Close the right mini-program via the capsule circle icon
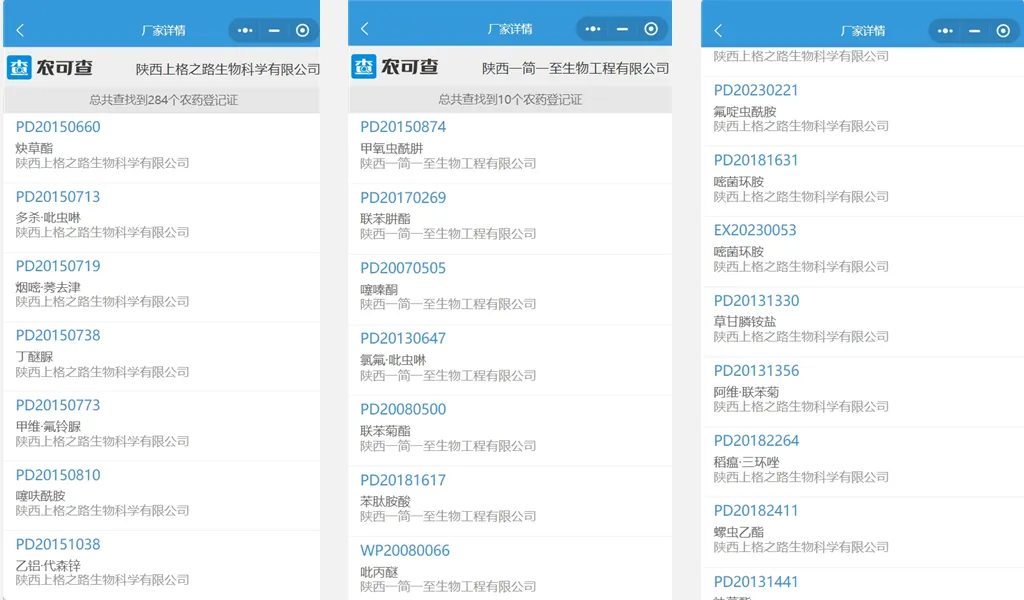 [1003, 31]
